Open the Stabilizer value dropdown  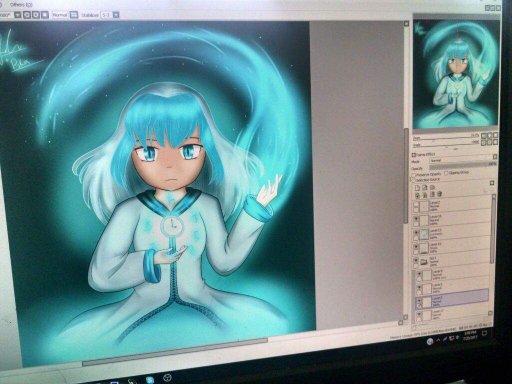click(116, 15)
